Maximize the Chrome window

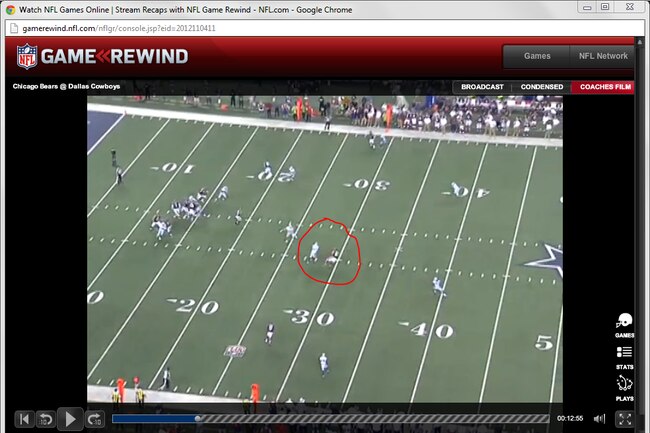pyautogui.click(x=605, y=7)
